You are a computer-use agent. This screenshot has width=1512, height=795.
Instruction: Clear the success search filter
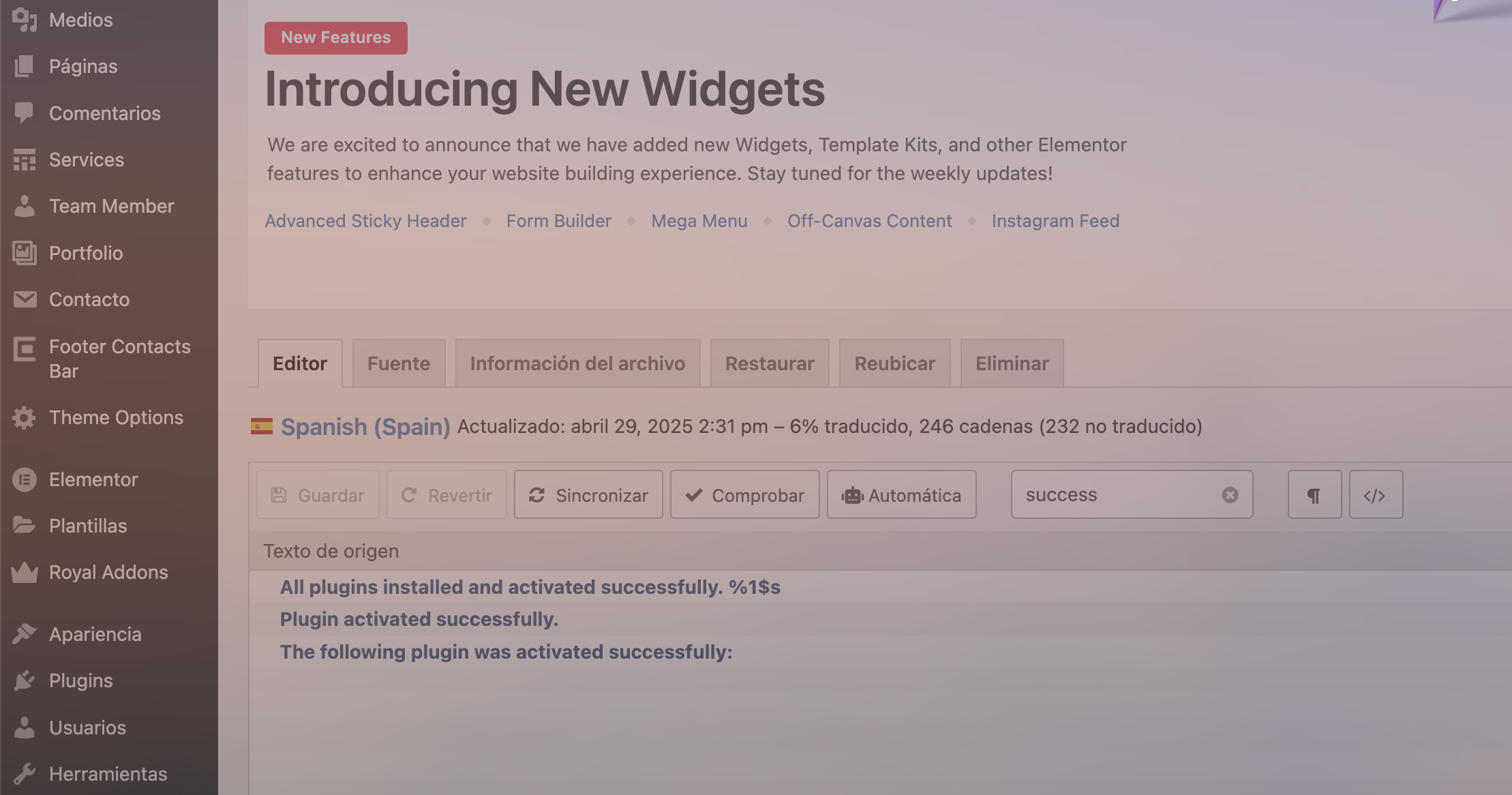pos(1230,495)
